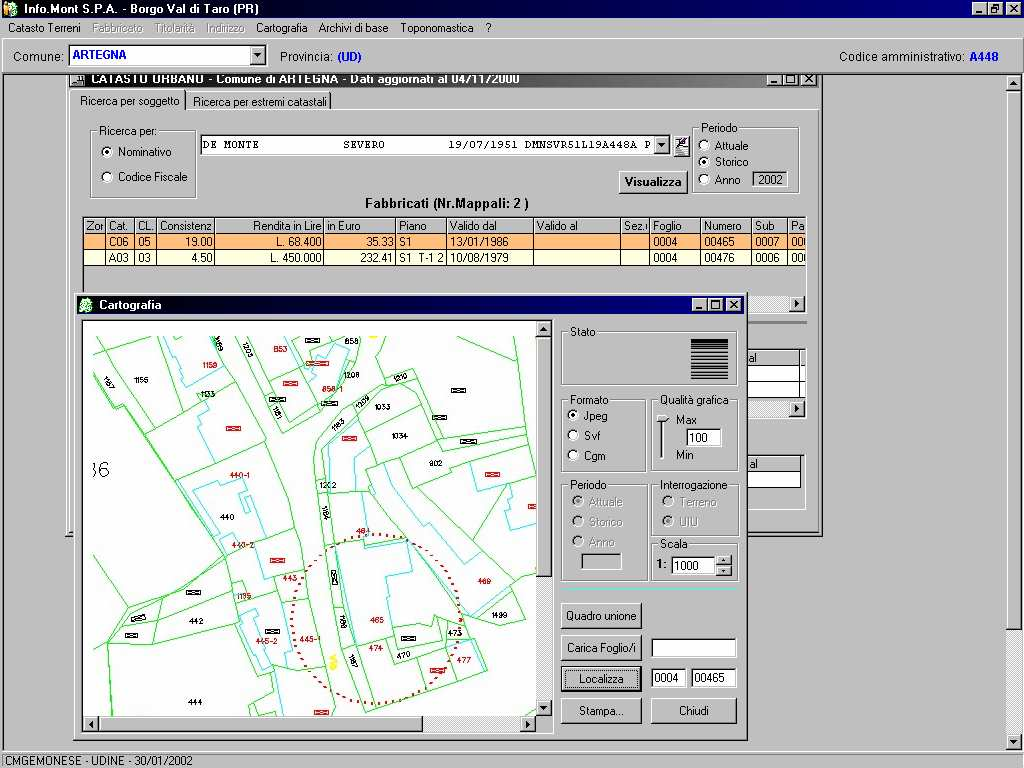Open the ? help menu
This screenshot has width=1024, height=768.
point(488,28)
